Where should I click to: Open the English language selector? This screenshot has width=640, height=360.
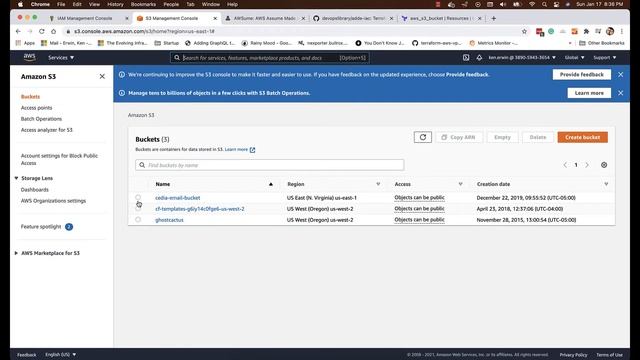[x=60, y=354]
